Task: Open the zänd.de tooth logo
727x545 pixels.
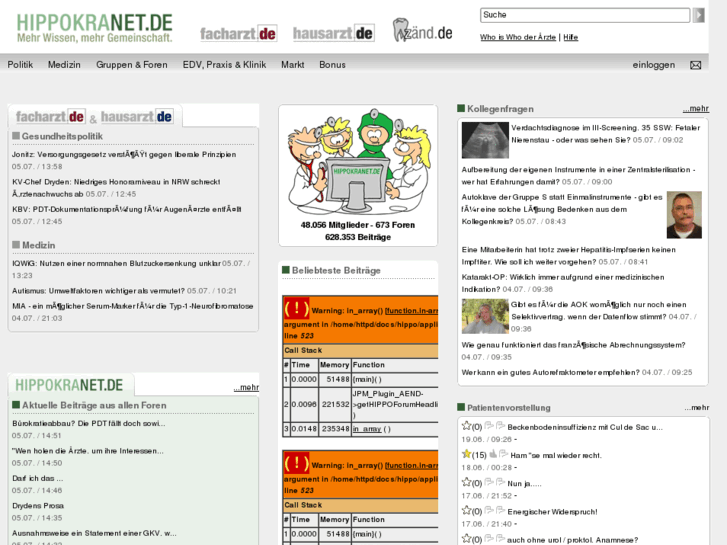Action: click(x=422, y=31)
